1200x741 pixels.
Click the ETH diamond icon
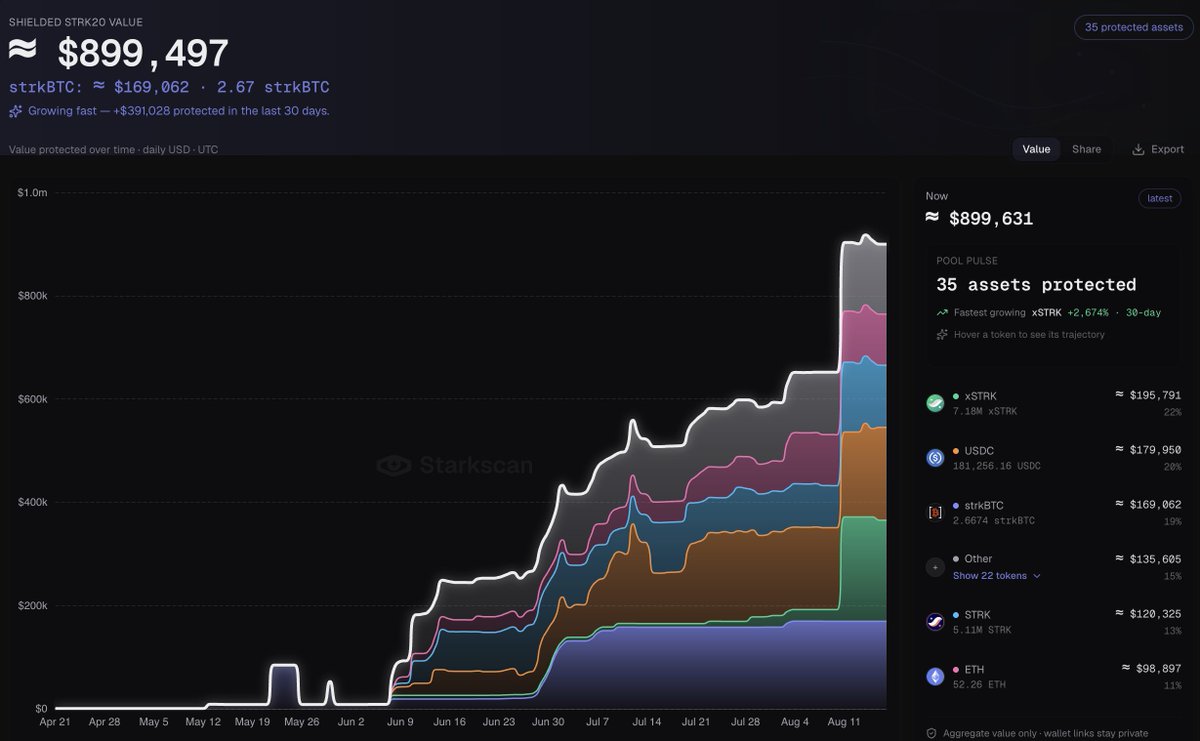[935, 677]
